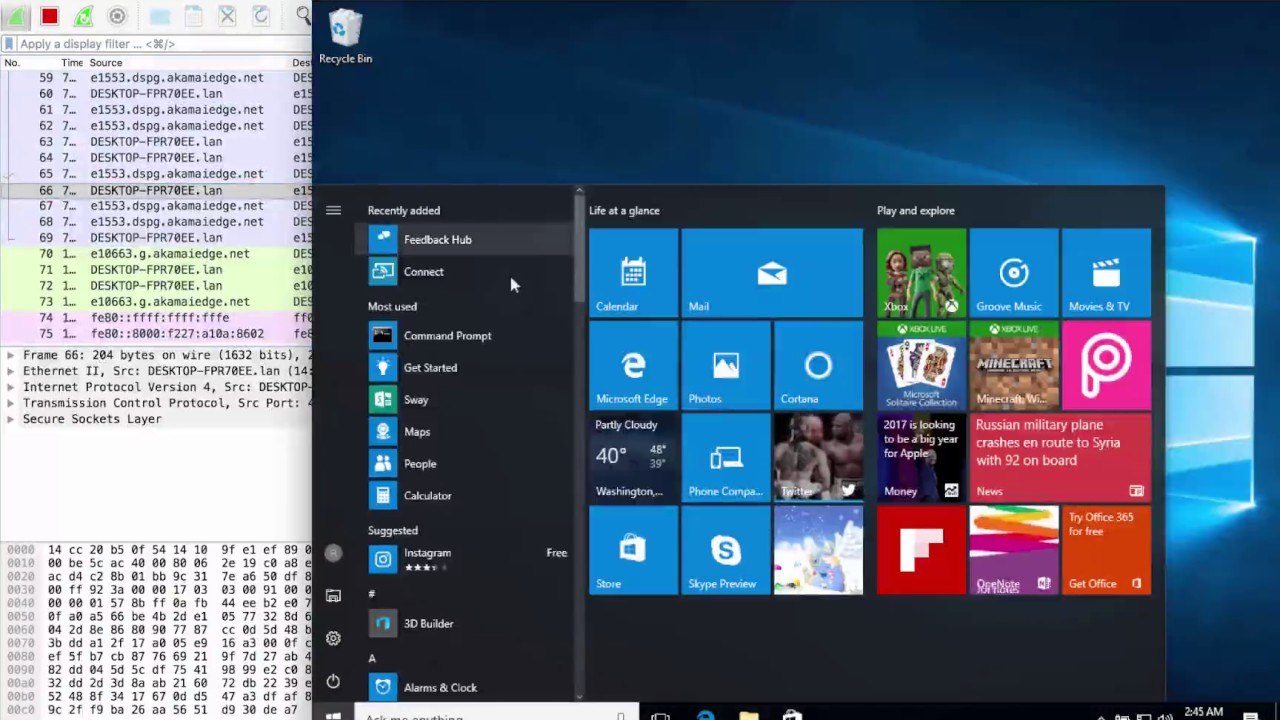This screenshot has height=720, width=1280.
Task: Click the 3D Builder app icon
Action: pos(382,623)
